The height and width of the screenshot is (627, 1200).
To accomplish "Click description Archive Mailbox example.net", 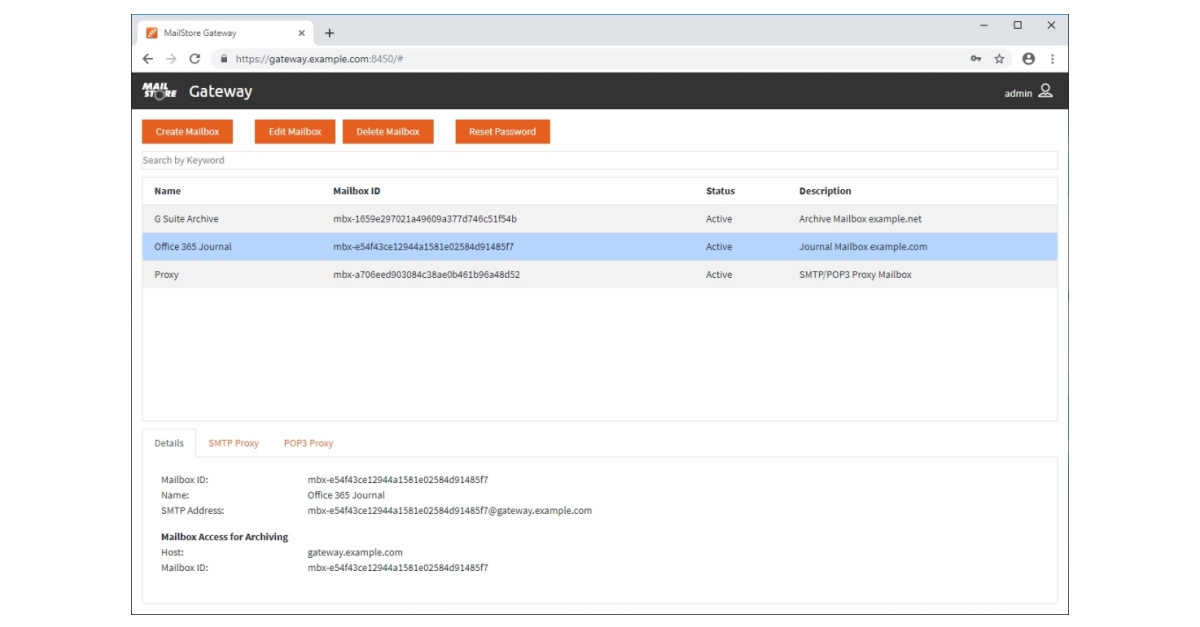I will pyautogui.click(x=860, y=219).
